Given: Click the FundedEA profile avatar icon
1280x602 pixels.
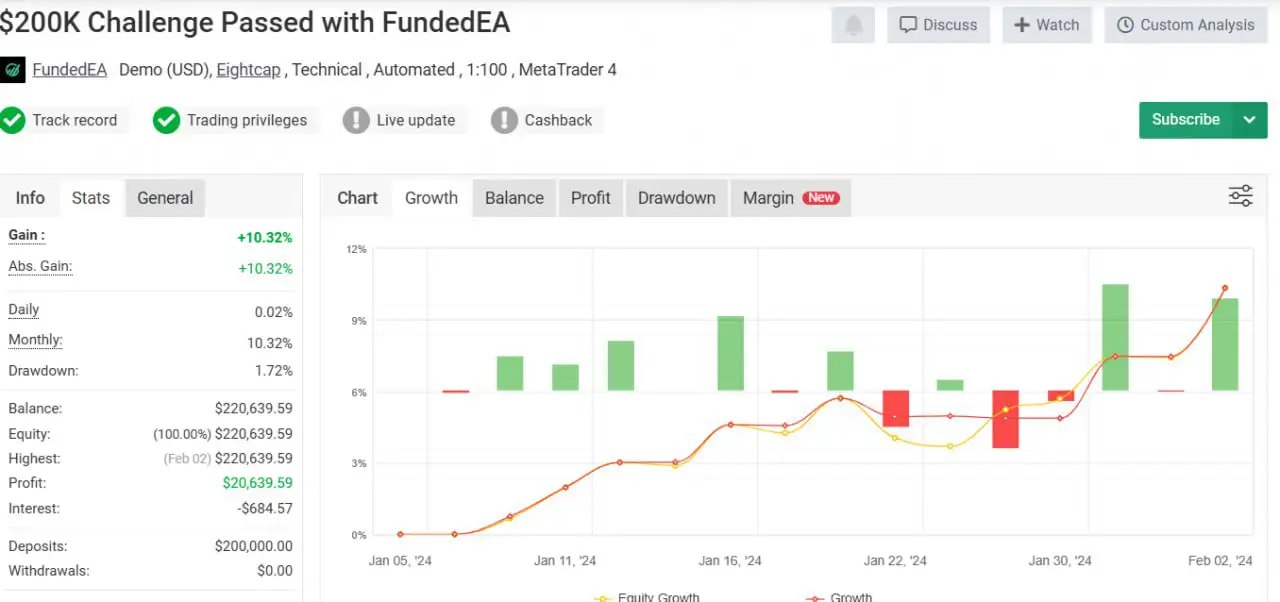Looking at the screenshot, I should pos(13,69).
